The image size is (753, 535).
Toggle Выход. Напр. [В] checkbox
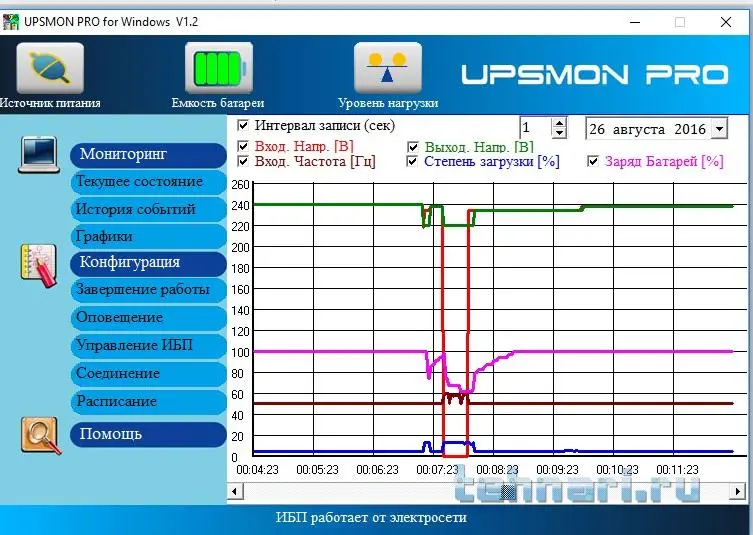413,146
